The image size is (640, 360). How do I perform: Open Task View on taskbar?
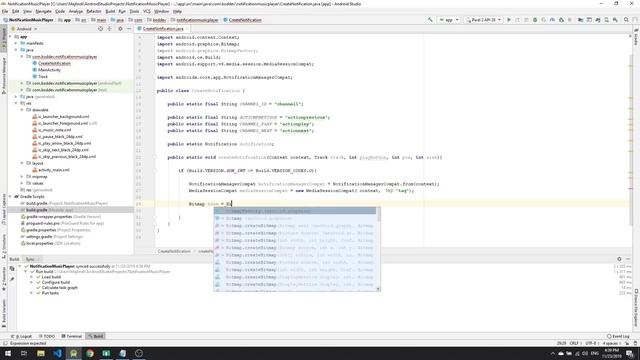[x=24, y=353]
